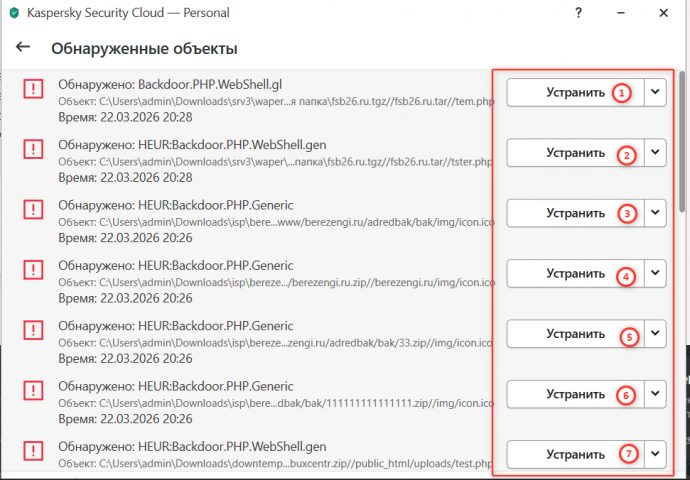This screenshot has height=480, width=690.
Task: Click Устранить for 11111111111111.zip object
Action: (x=575, y=394)
